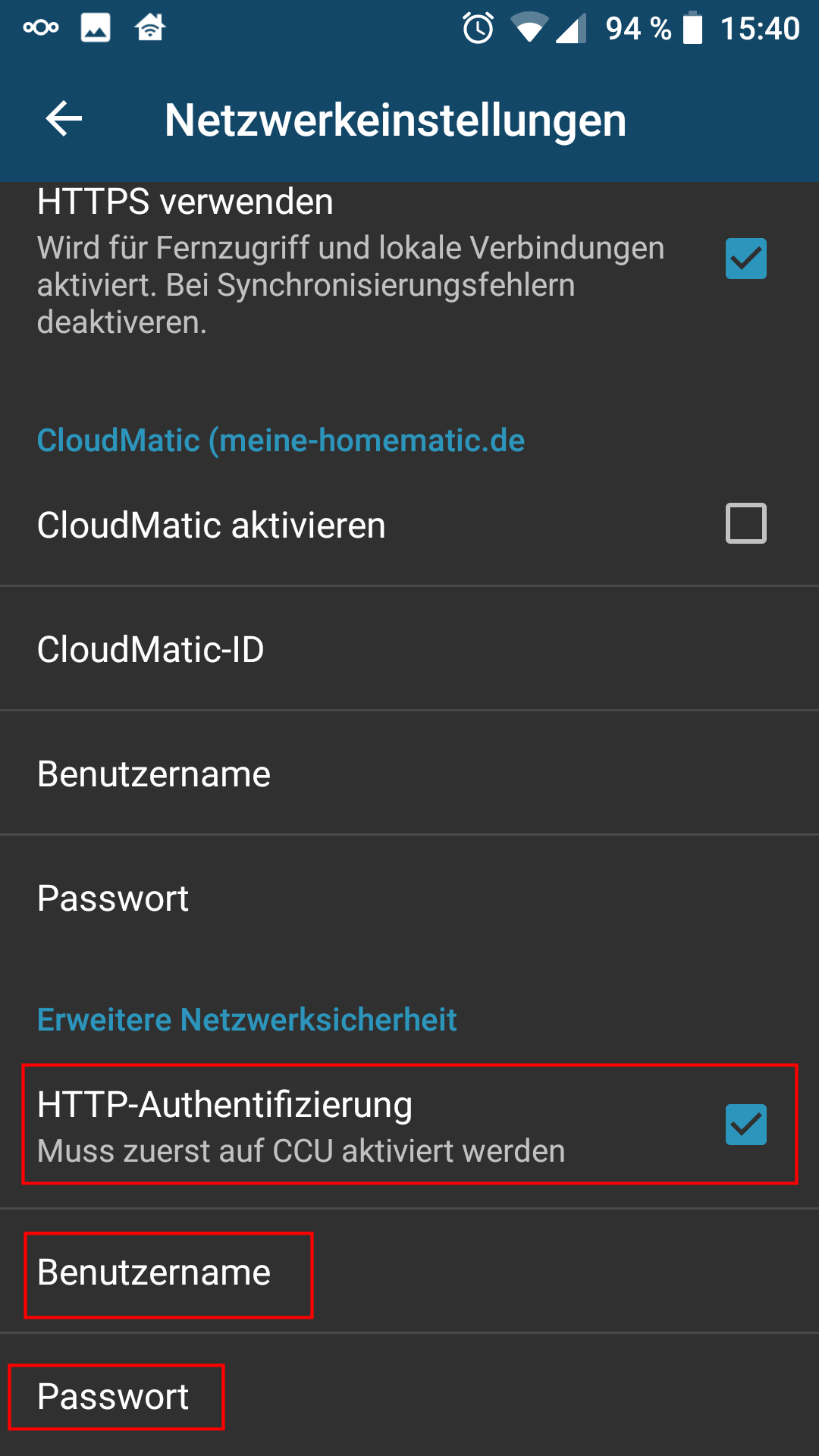Open Benutzername under CloudMatic section
819x1456 pixels.
[x=154, y=774]
